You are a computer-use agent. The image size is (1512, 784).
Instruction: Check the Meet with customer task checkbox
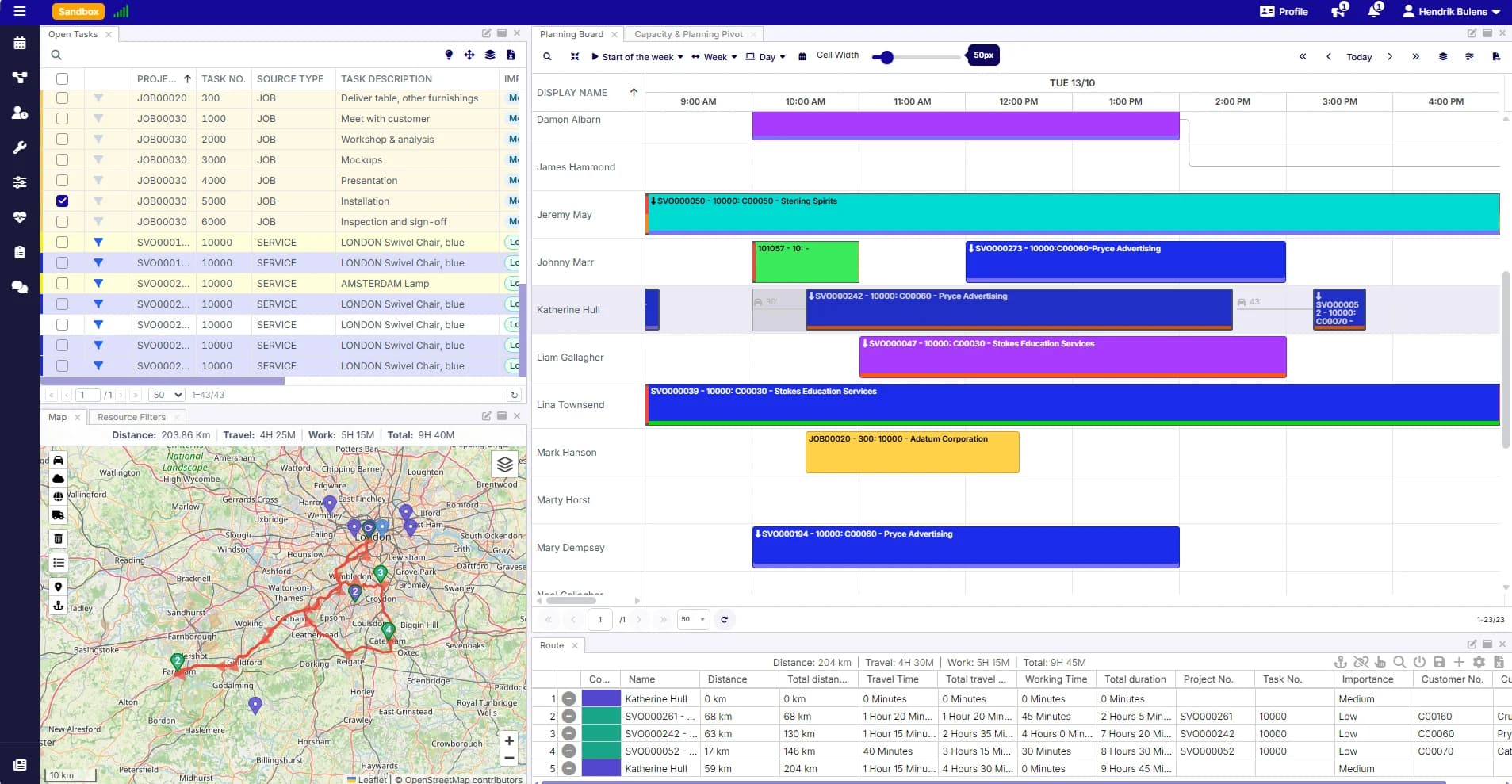tap(62, 119)
